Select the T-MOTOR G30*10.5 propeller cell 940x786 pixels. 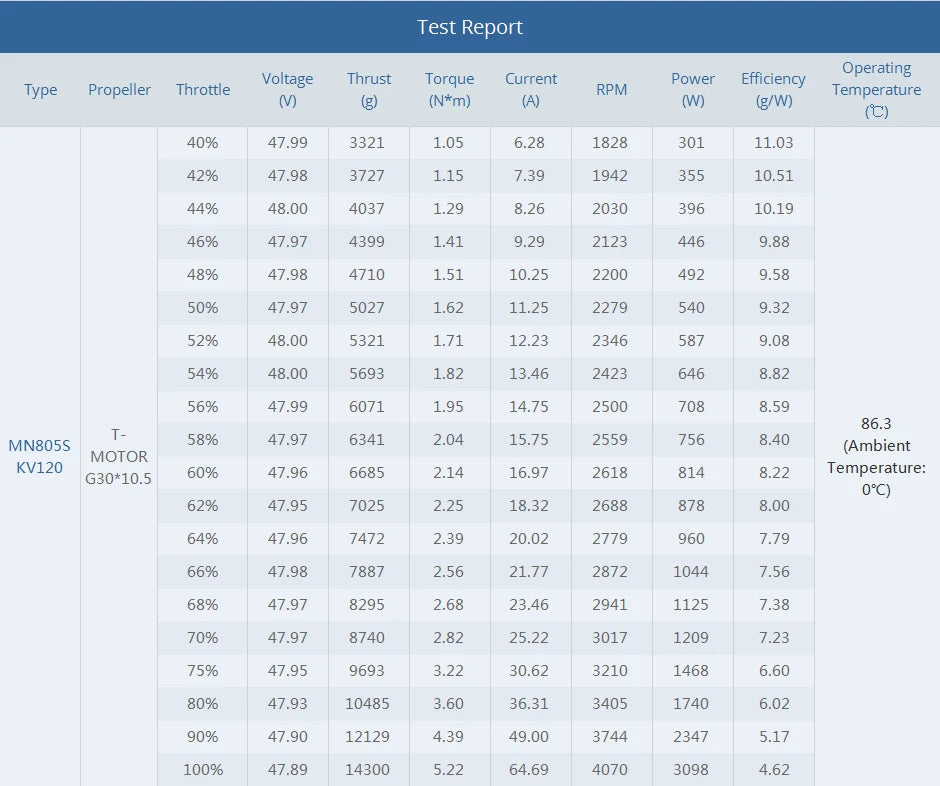(x=119, y=456)
